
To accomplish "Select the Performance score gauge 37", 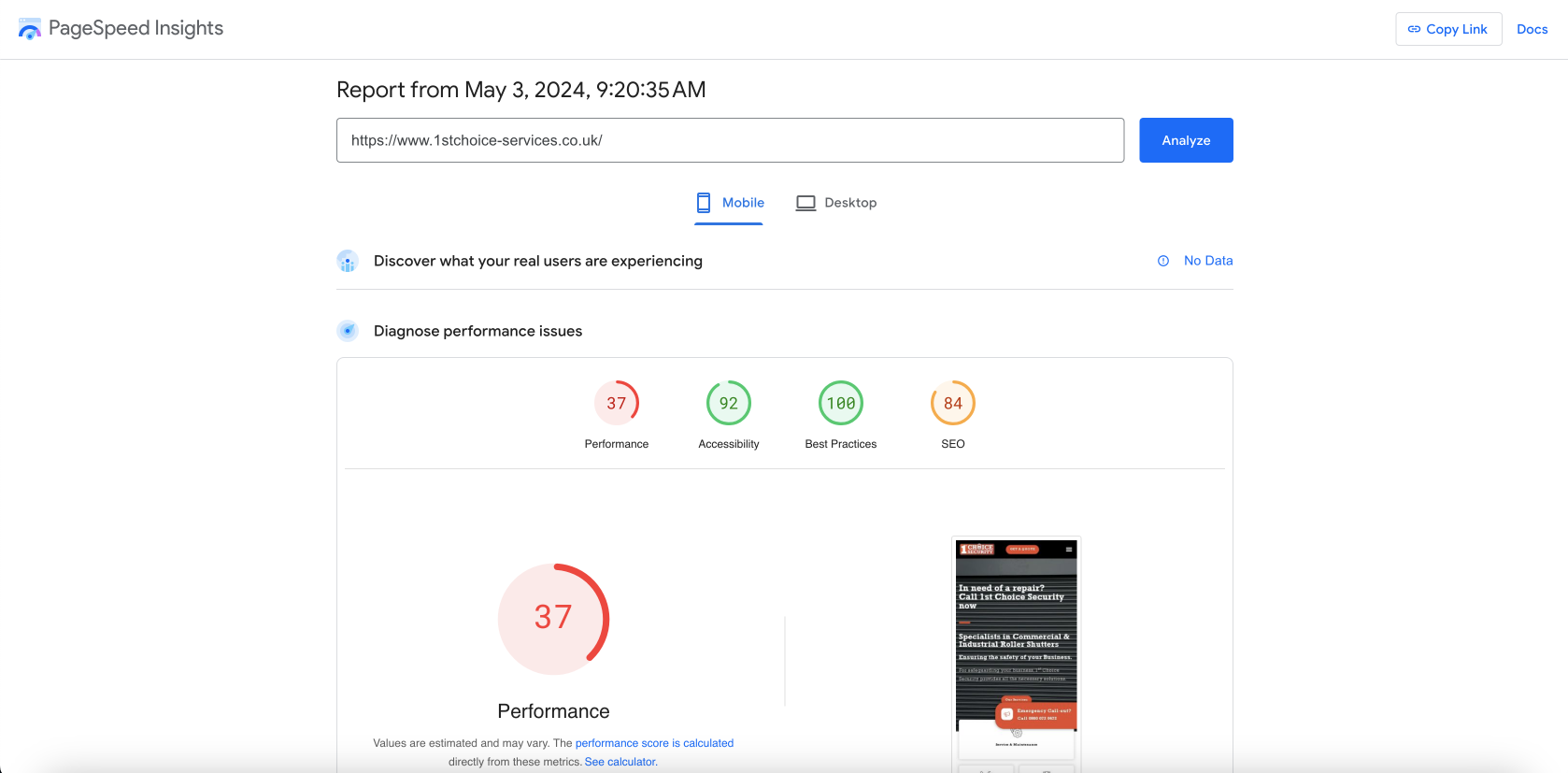I will pyautogui.click(x=617, y=403).
